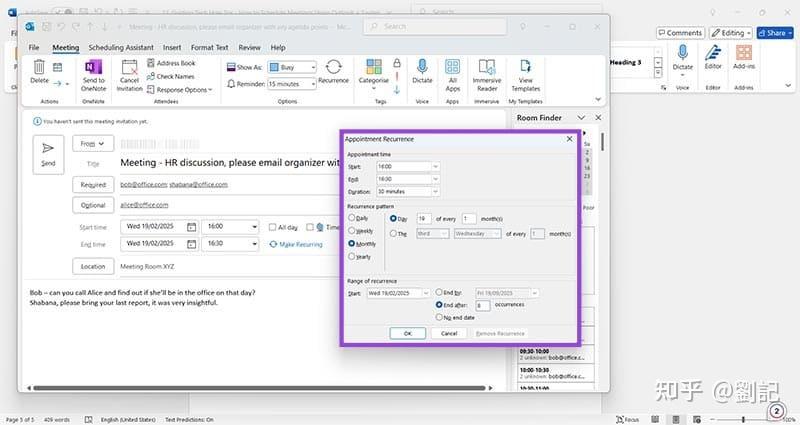Open meeting end time 16:30 dropdown

tap(254, 244)
